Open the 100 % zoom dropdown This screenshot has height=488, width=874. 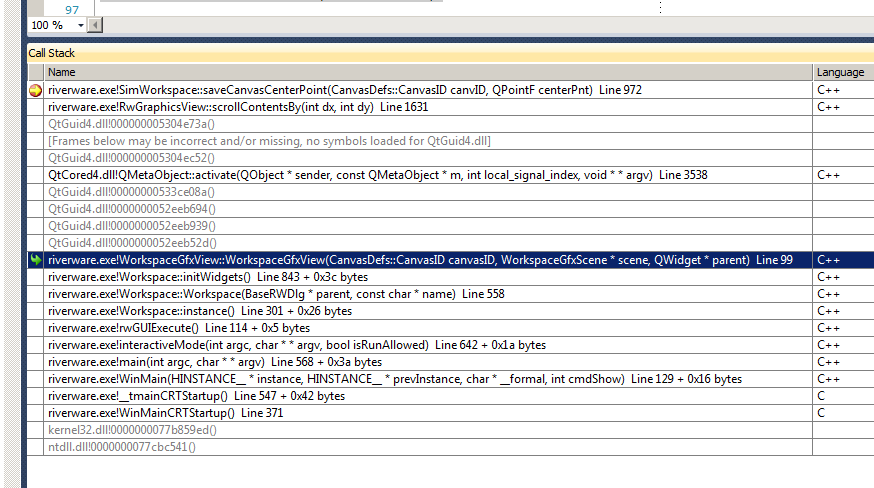[81, 25]
